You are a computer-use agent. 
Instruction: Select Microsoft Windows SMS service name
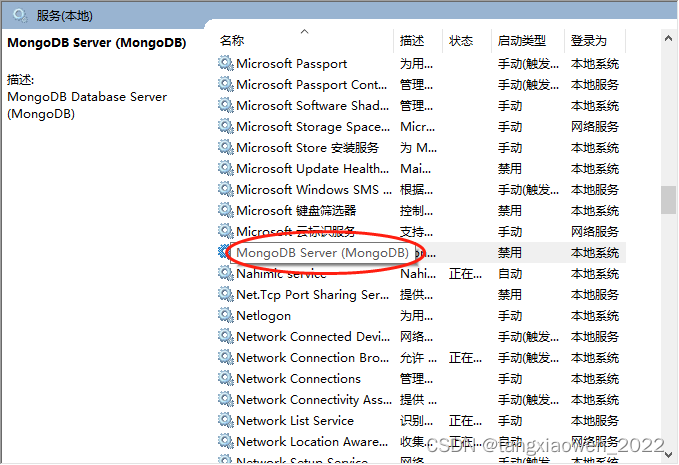[314, 190]
